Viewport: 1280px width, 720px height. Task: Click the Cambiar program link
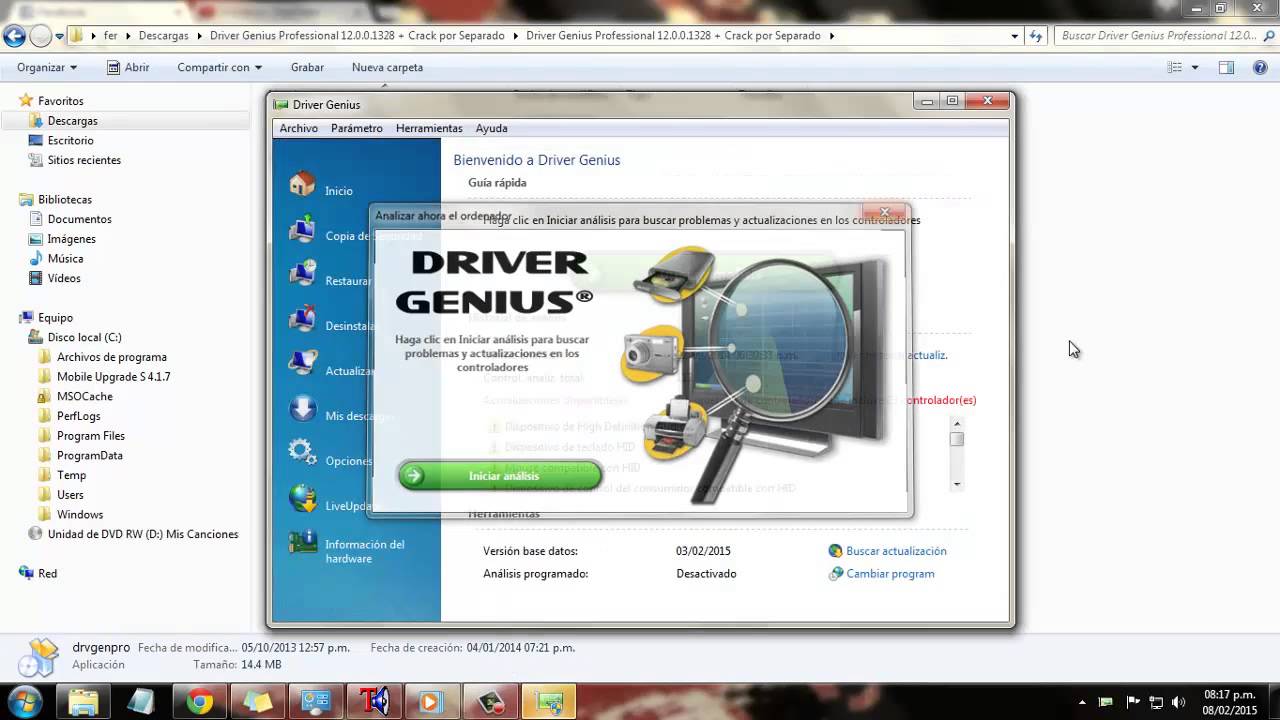890,574
